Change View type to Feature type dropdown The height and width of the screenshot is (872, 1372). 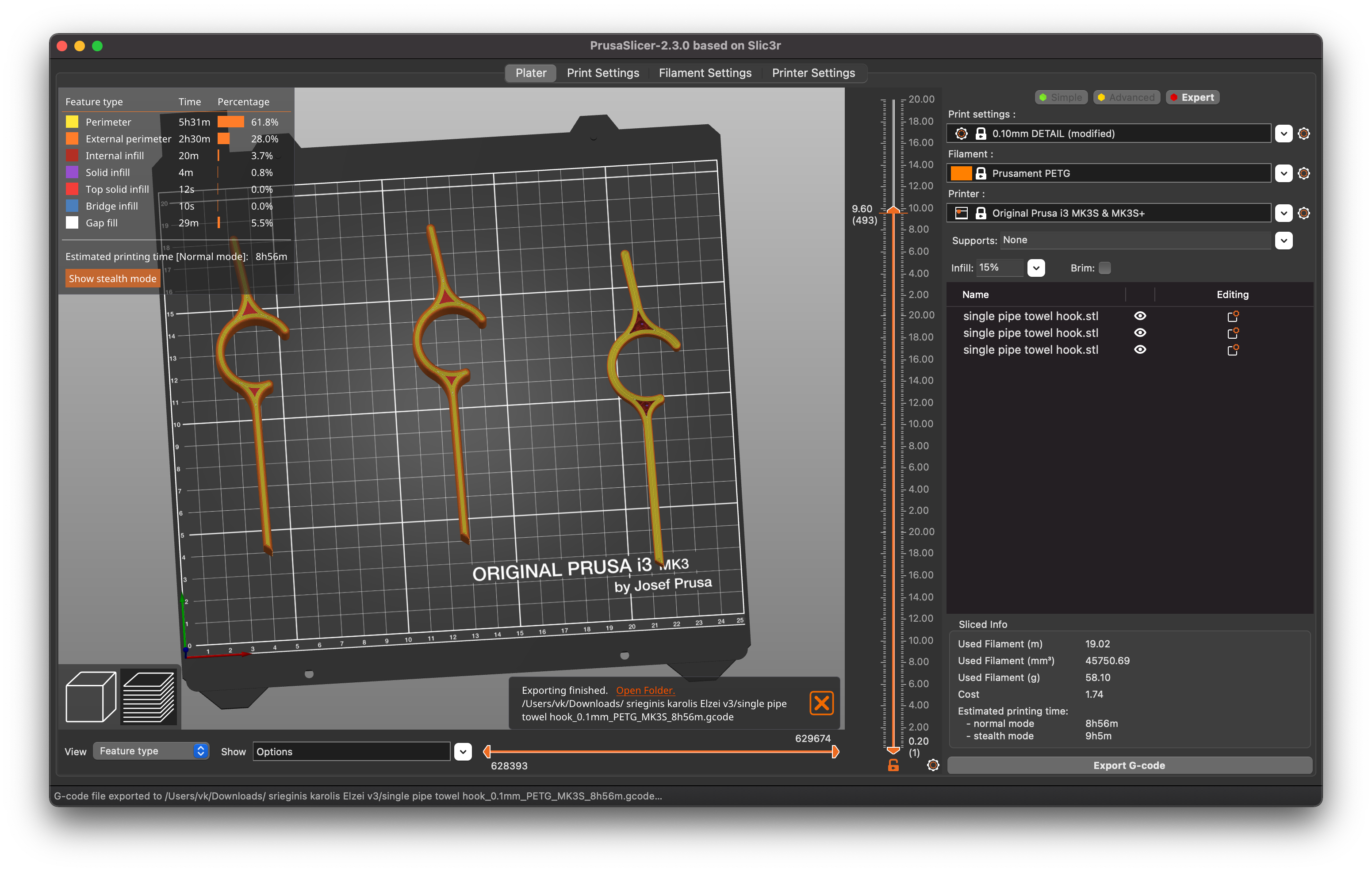tap(150, 751)
